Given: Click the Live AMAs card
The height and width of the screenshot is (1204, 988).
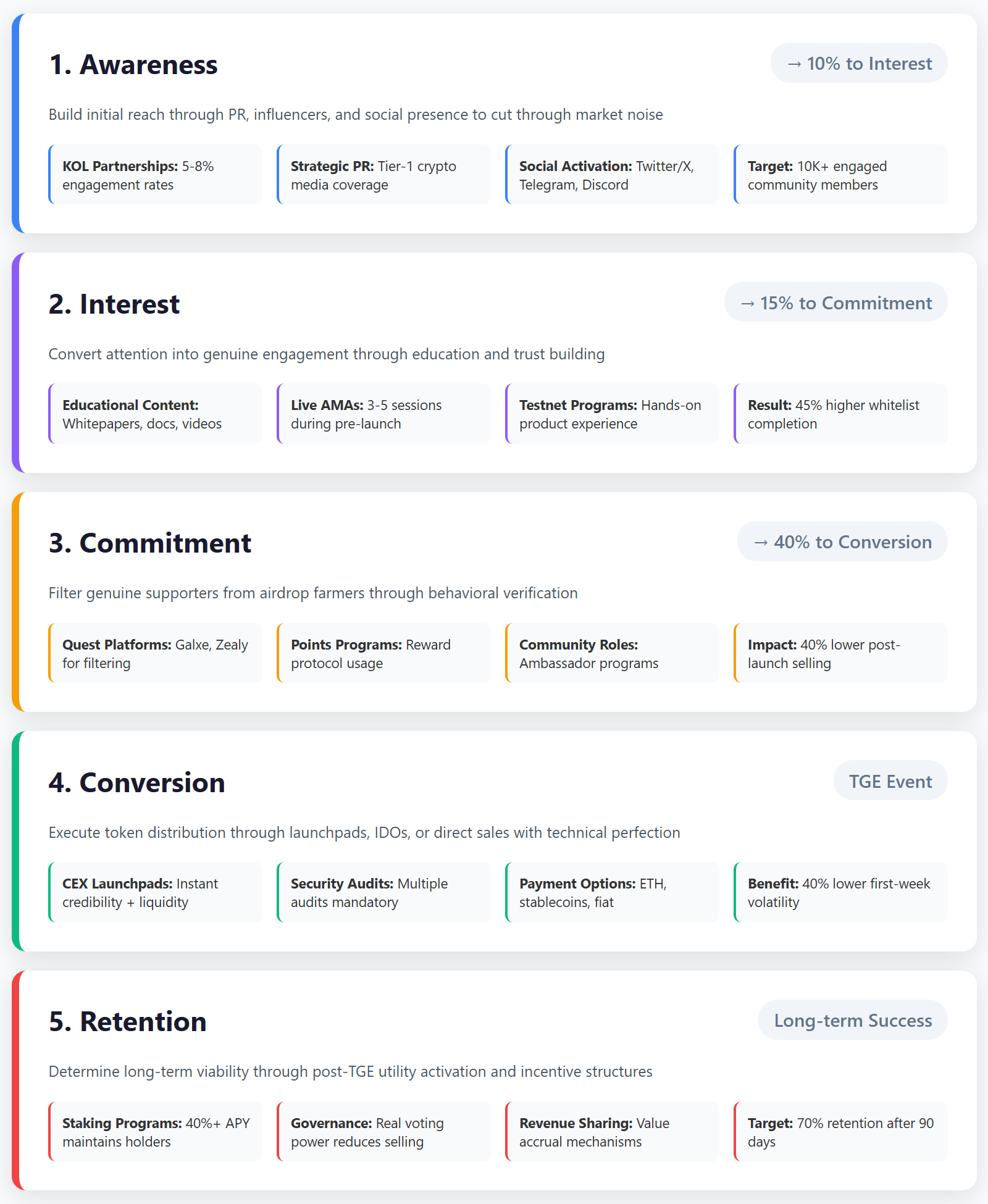Looking at the screenshot, I should pos(383,414).
